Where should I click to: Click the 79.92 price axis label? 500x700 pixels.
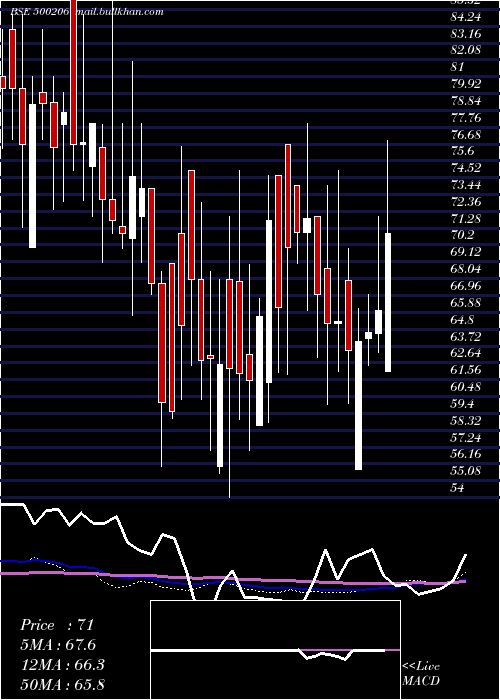click(466, 84)
